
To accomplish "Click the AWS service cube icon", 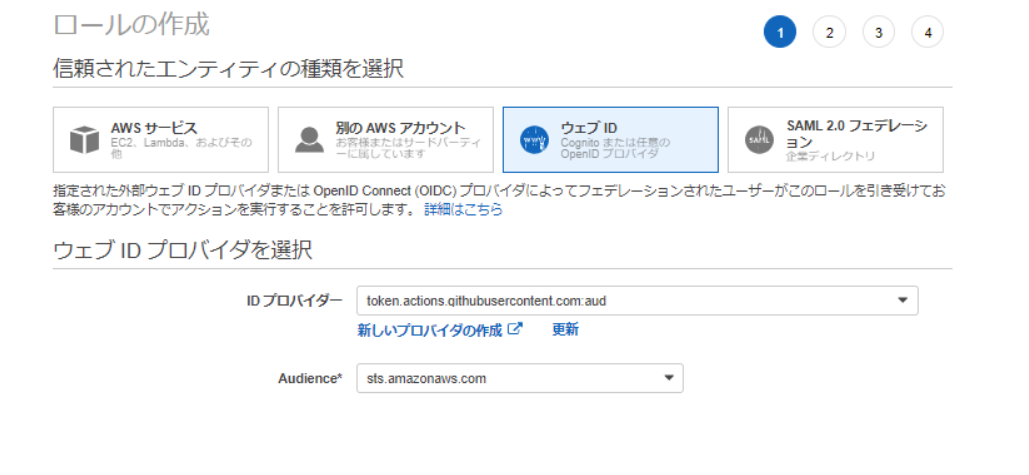I will click(x=85, y=140).
